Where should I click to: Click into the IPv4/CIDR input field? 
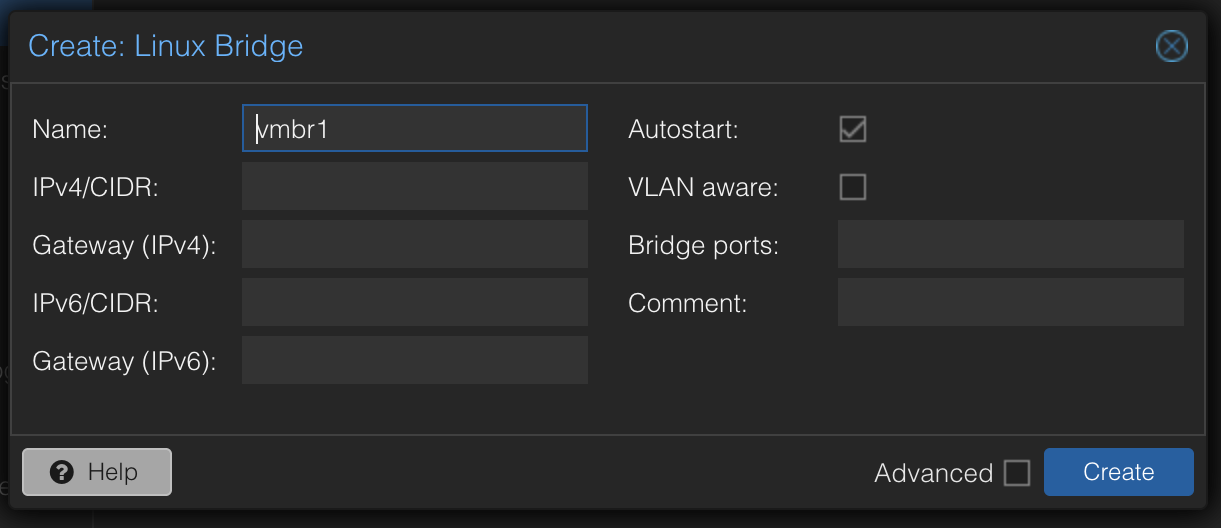coord(414,187)
